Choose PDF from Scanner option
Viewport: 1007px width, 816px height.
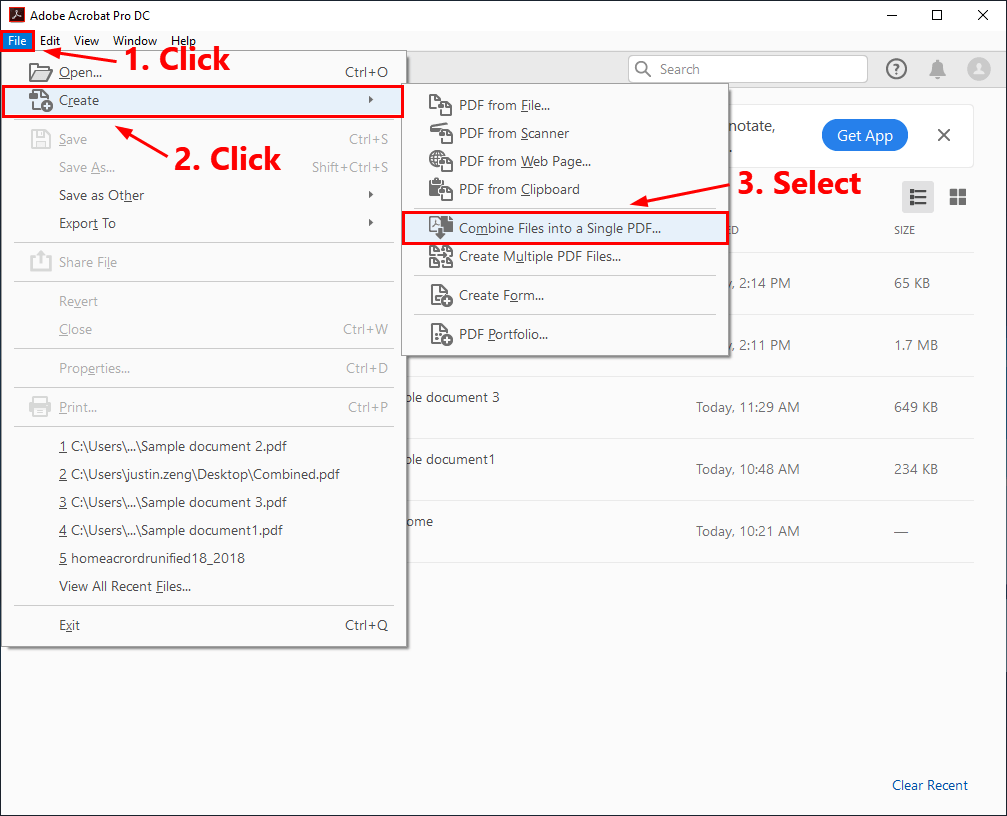coord(565,133)
